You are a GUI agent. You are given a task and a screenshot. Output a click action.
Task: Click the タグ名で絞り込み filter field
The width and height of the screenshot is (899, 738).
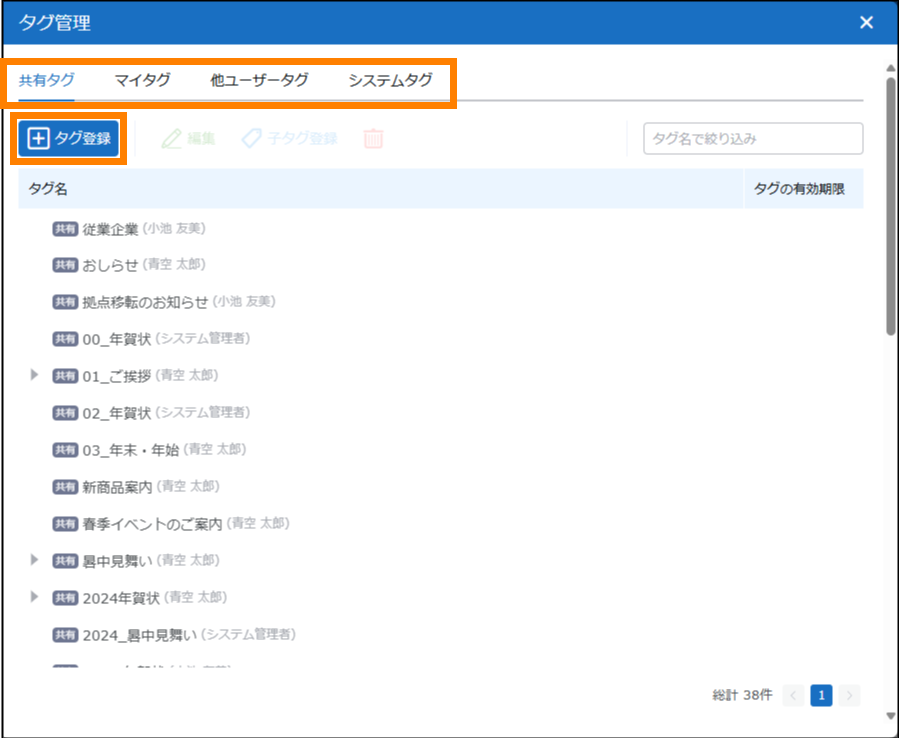[752, 139]
